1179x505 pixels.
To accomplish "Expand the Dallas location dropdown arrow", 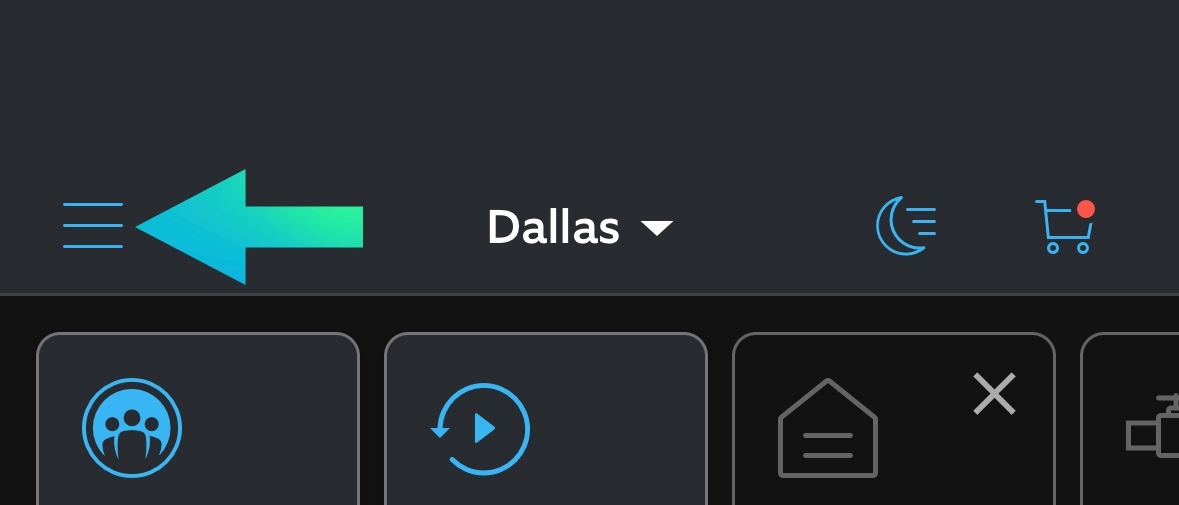I will tap(656, 228).
